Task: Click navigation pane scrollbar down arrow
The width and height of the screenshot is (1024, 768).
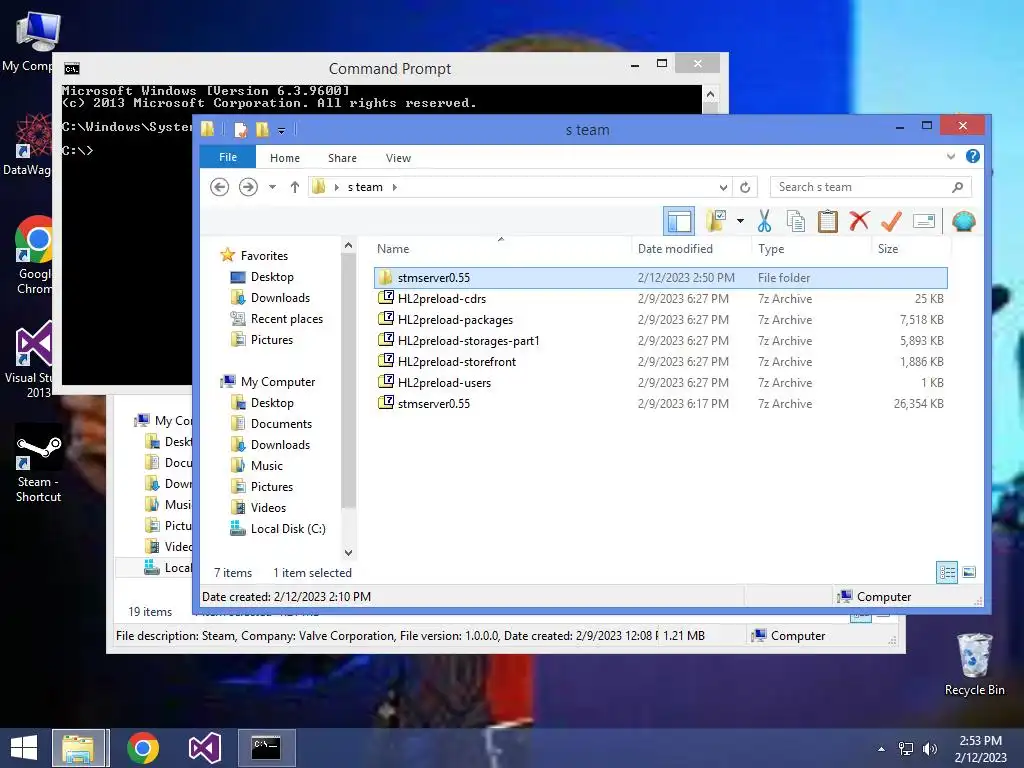Action: click(x=349, y=552)
